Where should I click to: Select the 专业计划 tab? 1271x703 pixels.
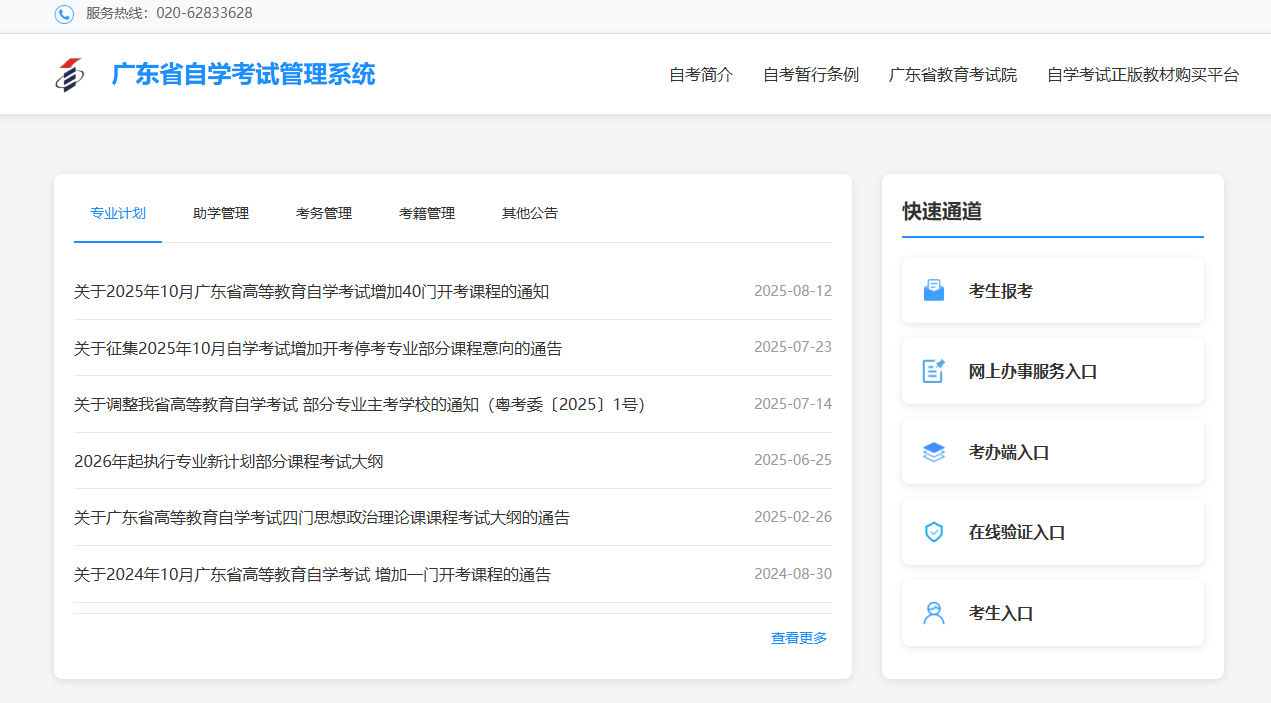click(118, 213)
